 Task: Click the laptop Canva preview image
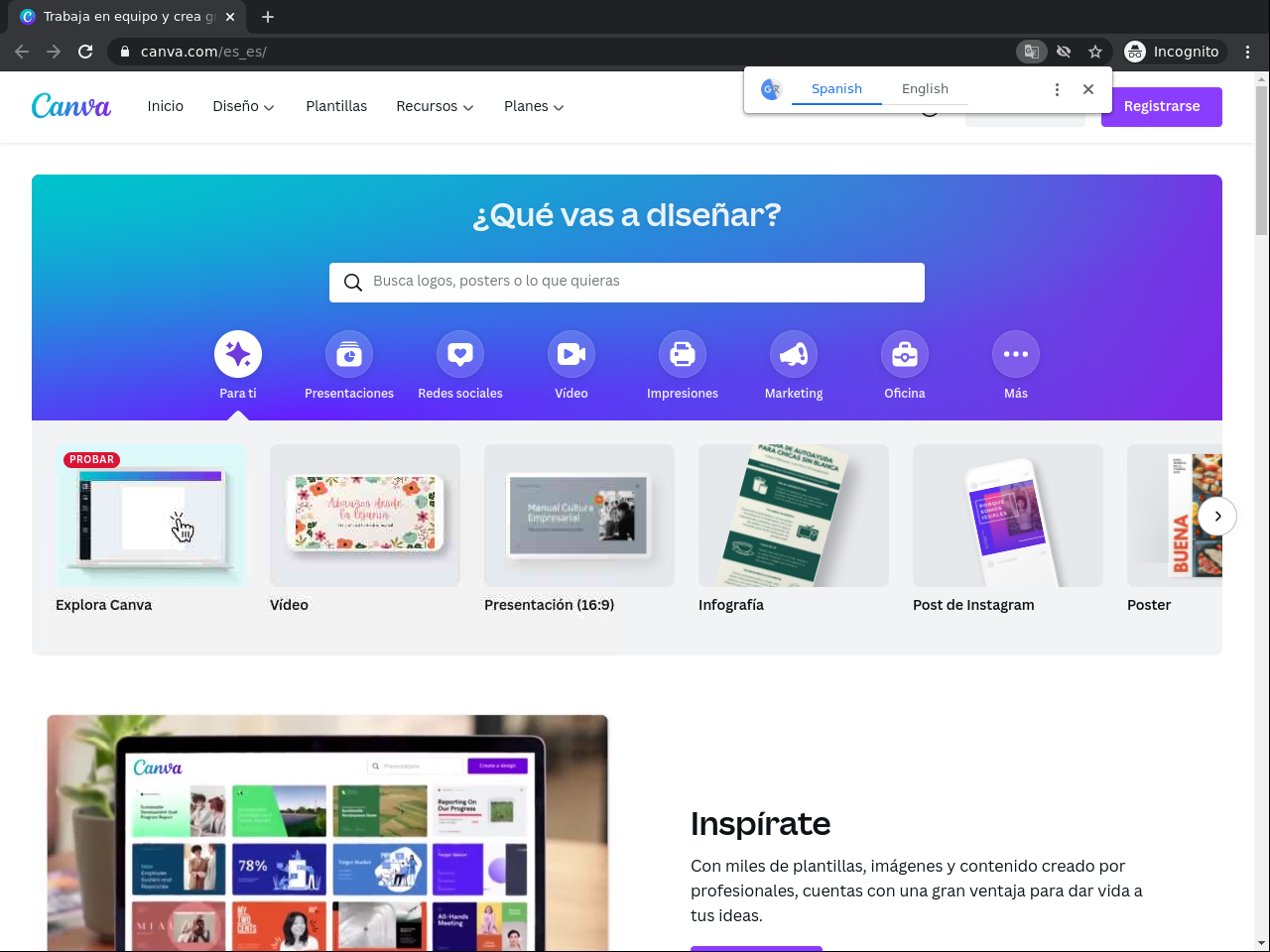(x=327, y=833)
